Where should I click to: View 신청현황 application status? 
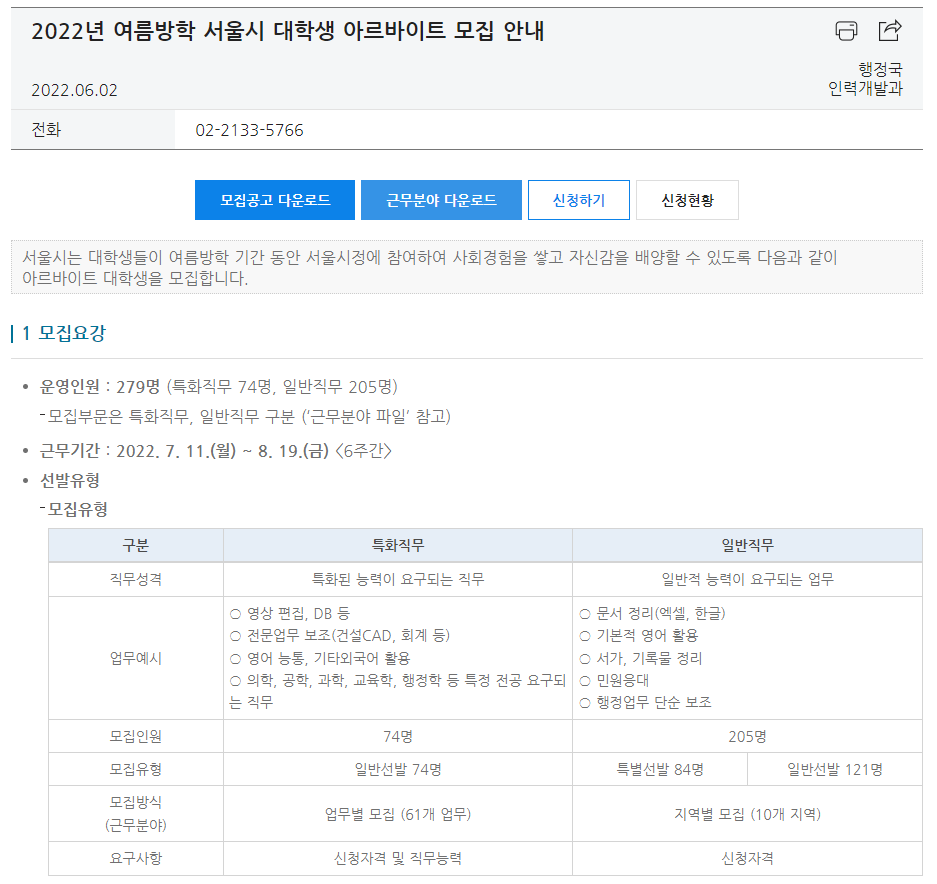[x=687, y=200]
